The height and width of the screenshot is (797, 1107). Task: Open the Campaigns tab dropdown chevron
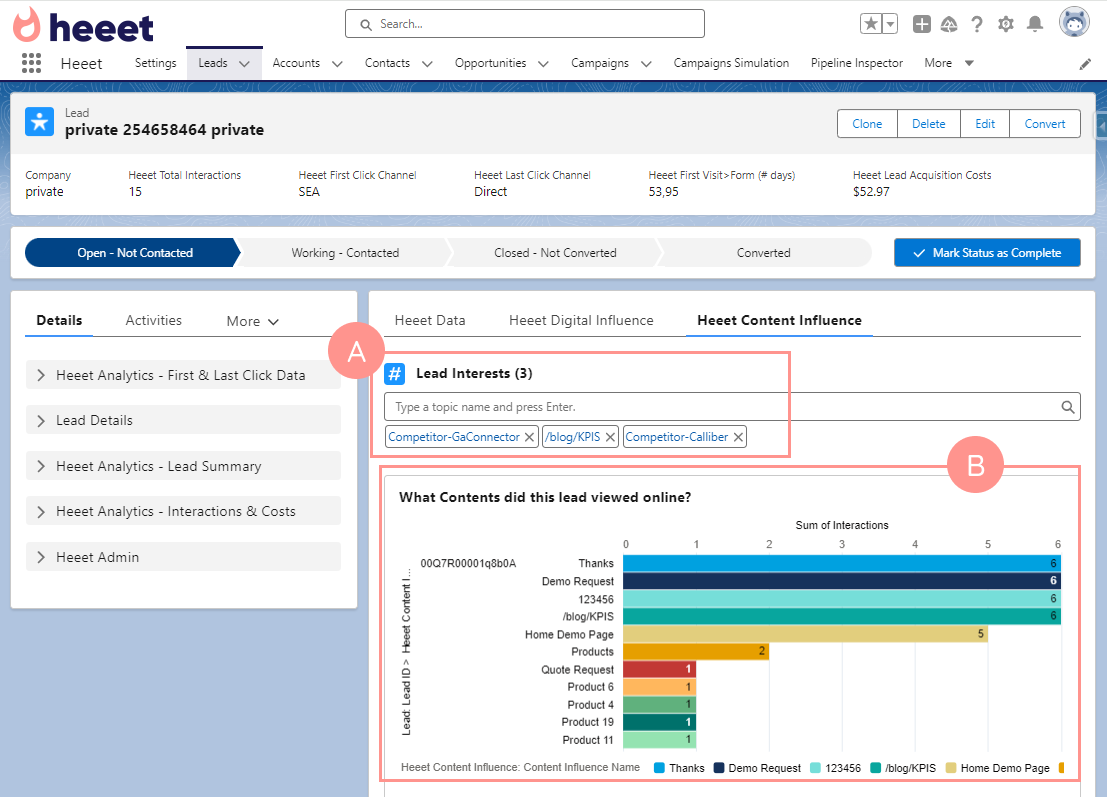point(646,64)
